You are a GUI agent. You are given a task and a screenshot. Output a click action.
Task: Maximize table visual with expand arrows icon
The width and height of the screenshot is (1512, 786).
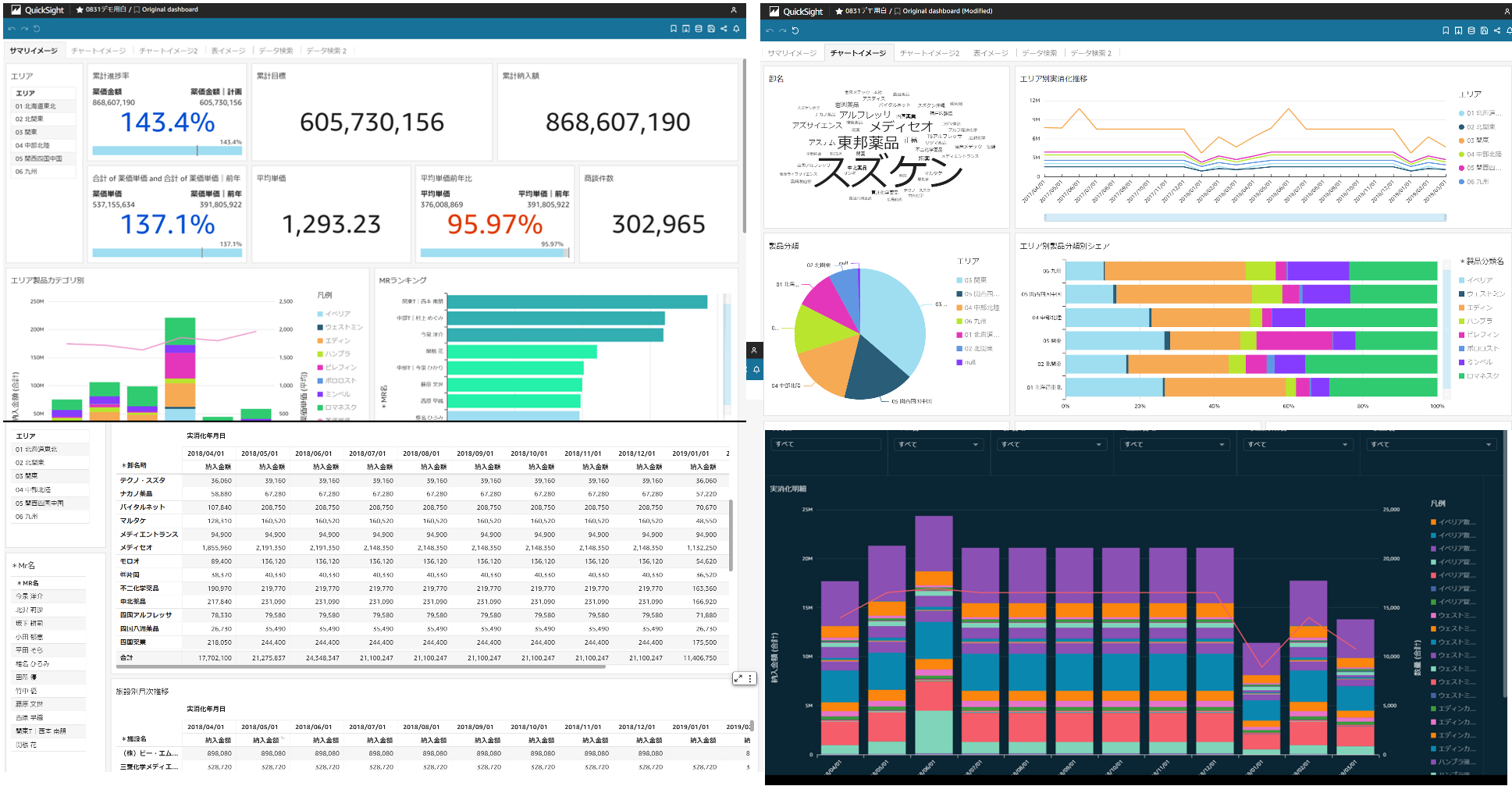738,678
